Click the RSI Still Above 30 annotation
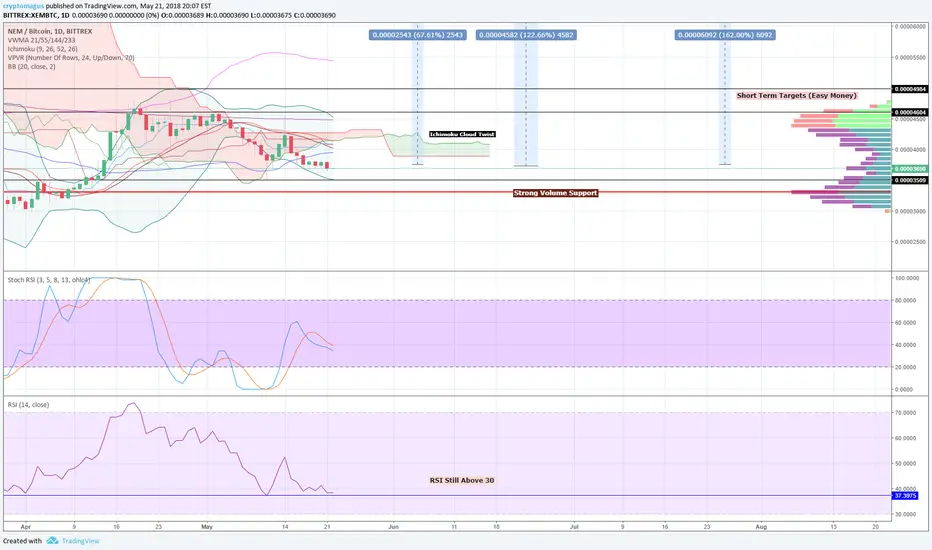This screenshot has width=932, height=550. coord(462,480)
